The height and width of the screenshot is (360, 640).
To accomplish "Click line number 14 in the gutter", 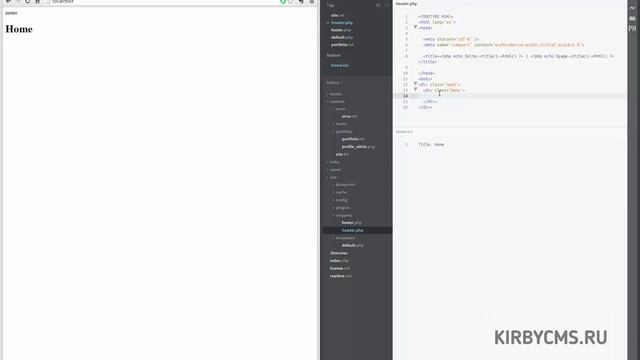I will (x=405, y=96).
